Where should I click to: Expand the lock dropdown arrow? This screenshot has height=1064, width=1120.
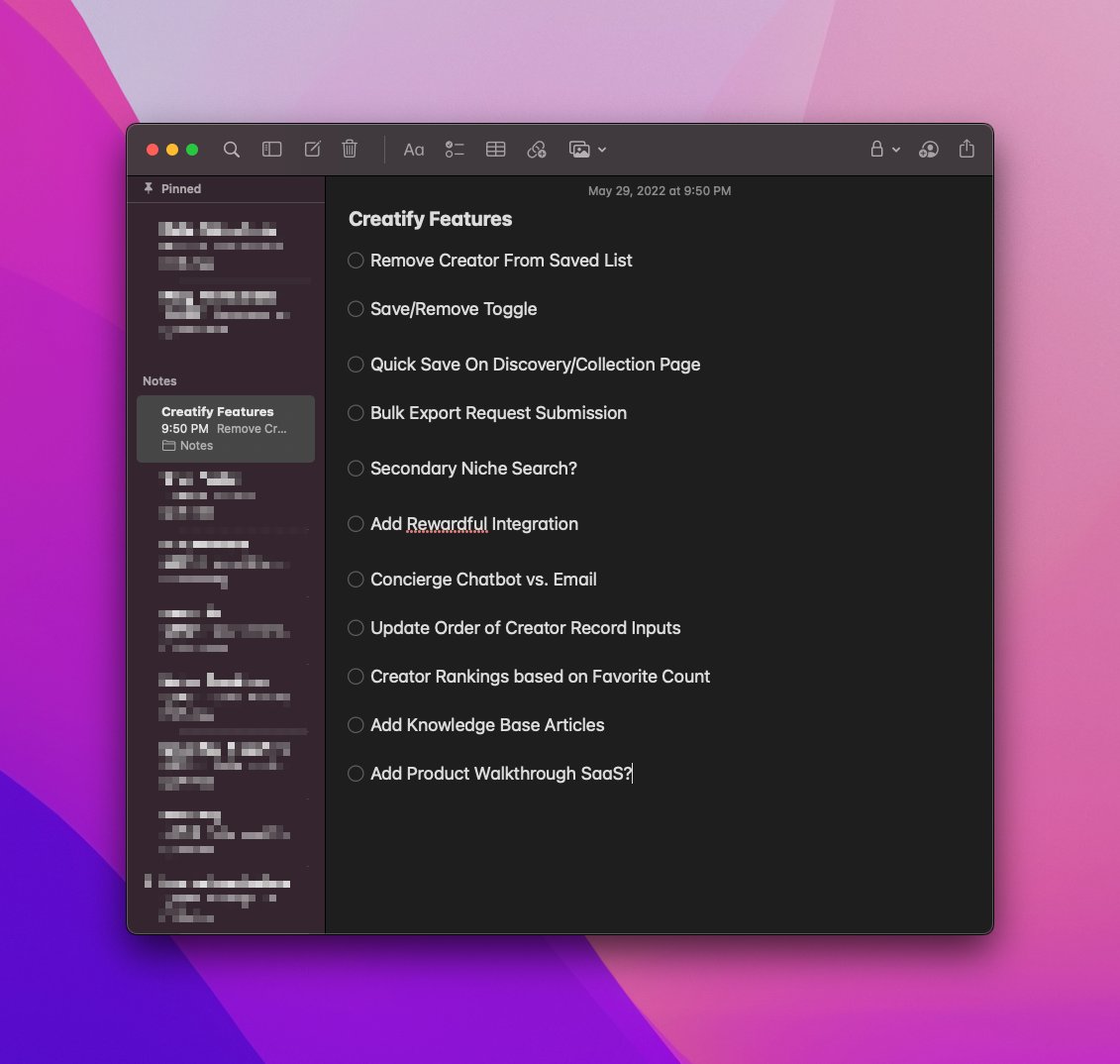tap(896, 150)
